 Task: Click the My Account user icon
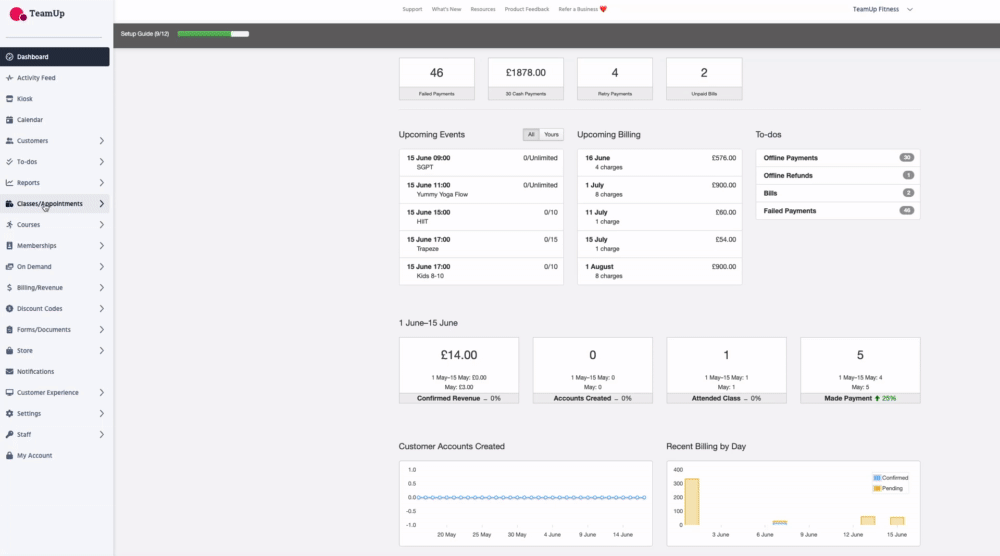9,456
